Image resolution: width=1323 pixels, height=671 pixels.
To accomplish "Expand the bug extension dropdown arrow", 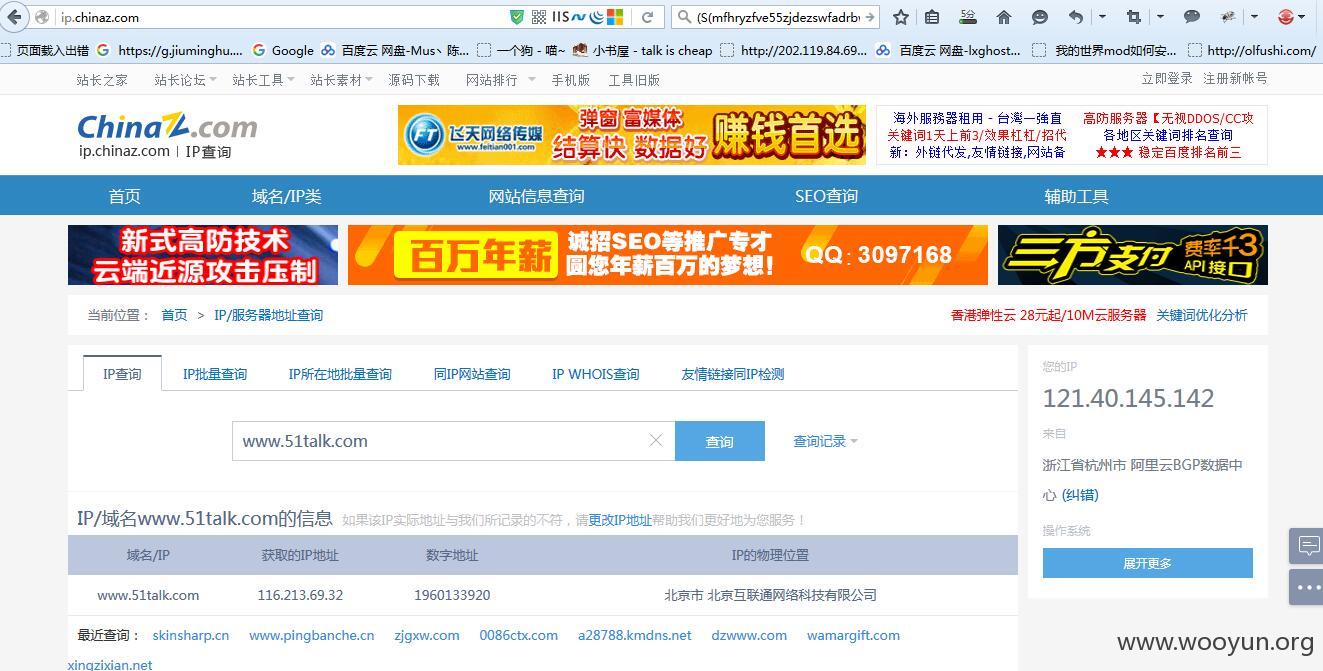I will (1254, 17).
